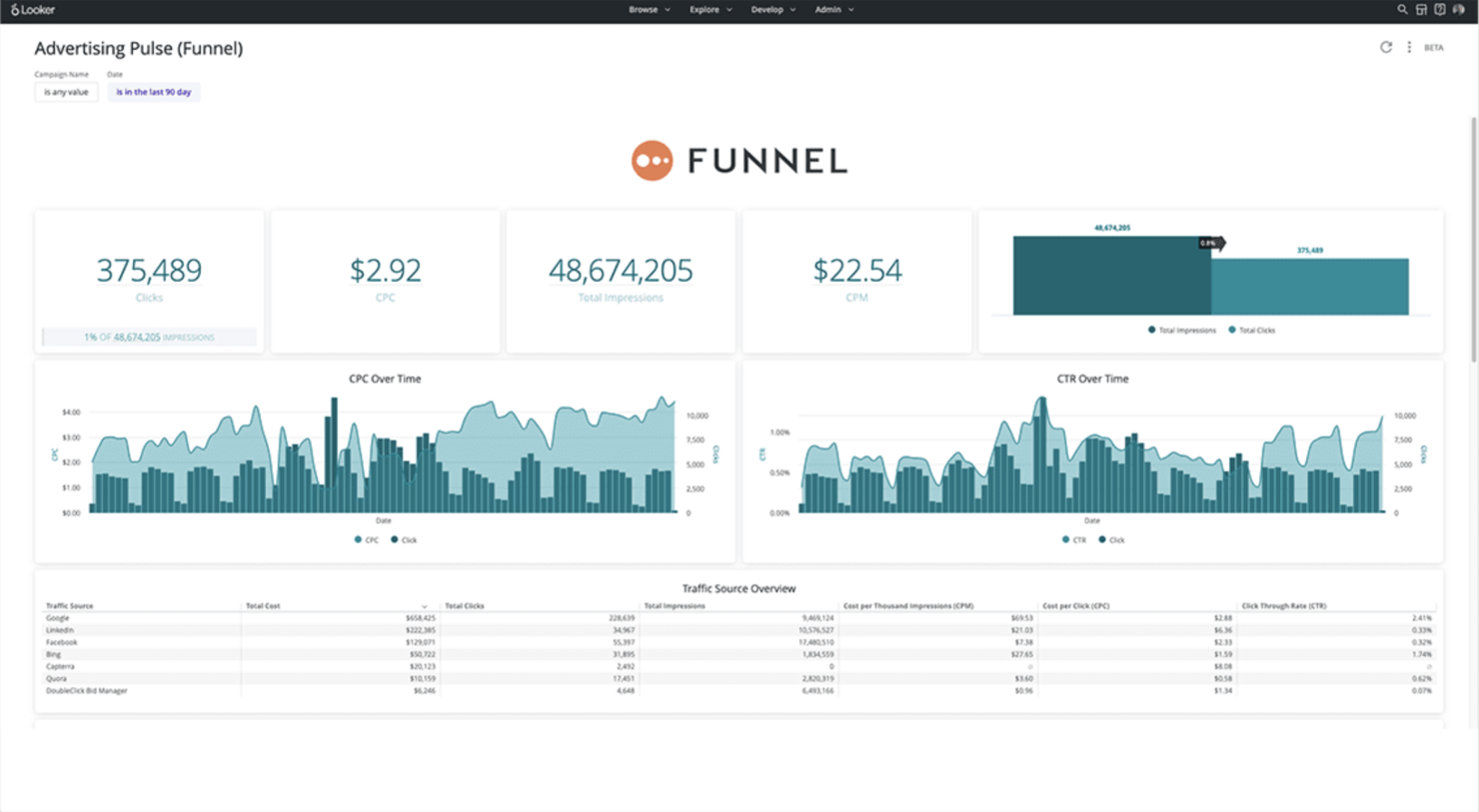This screenshot has height=812, width=1479.
Task: Open the Looker Marketplace storefront icon
Action: click(x=1421, y=9)
